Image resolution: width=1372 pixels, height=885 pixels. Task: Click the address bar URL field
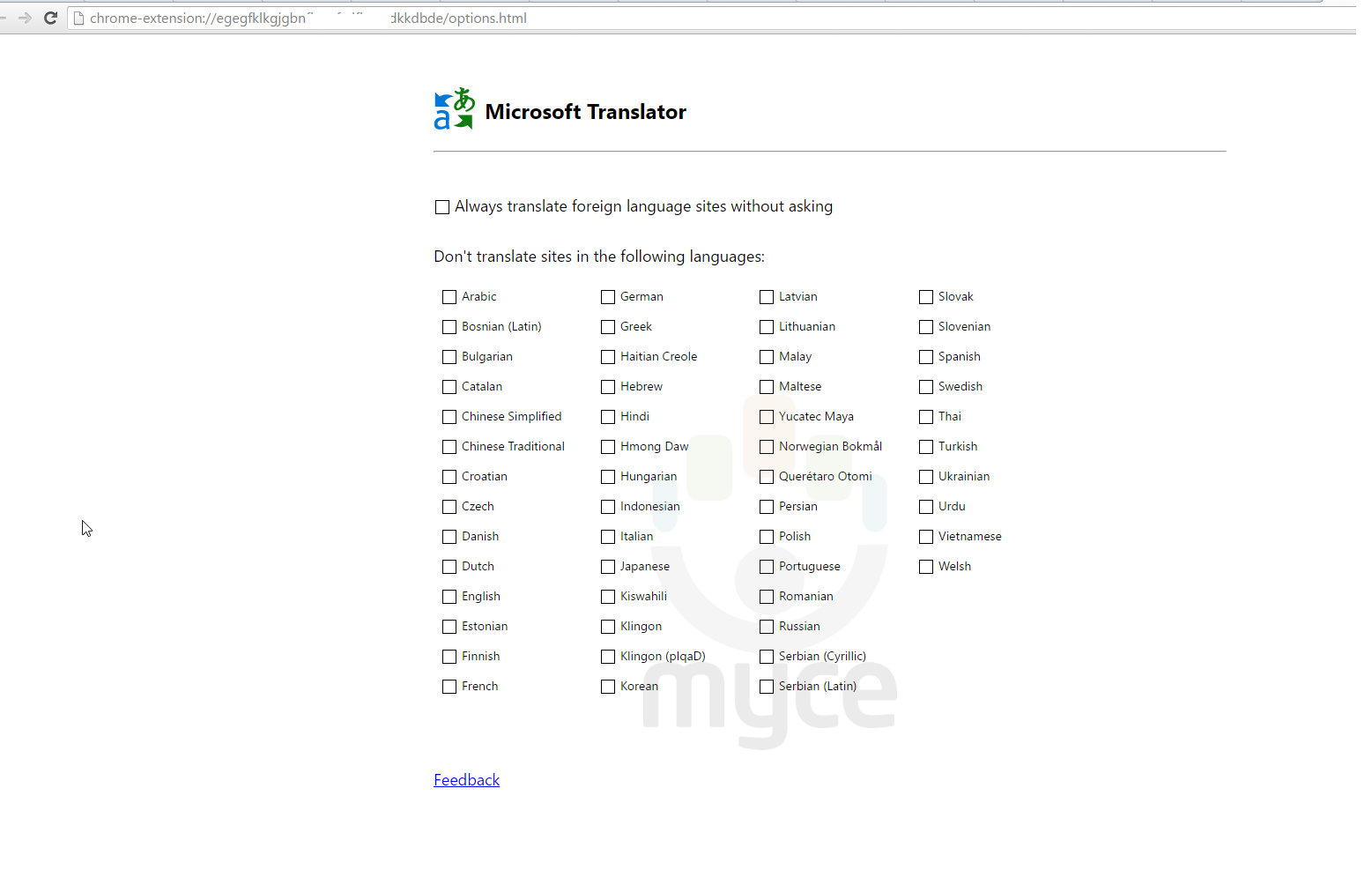[712, 18]
